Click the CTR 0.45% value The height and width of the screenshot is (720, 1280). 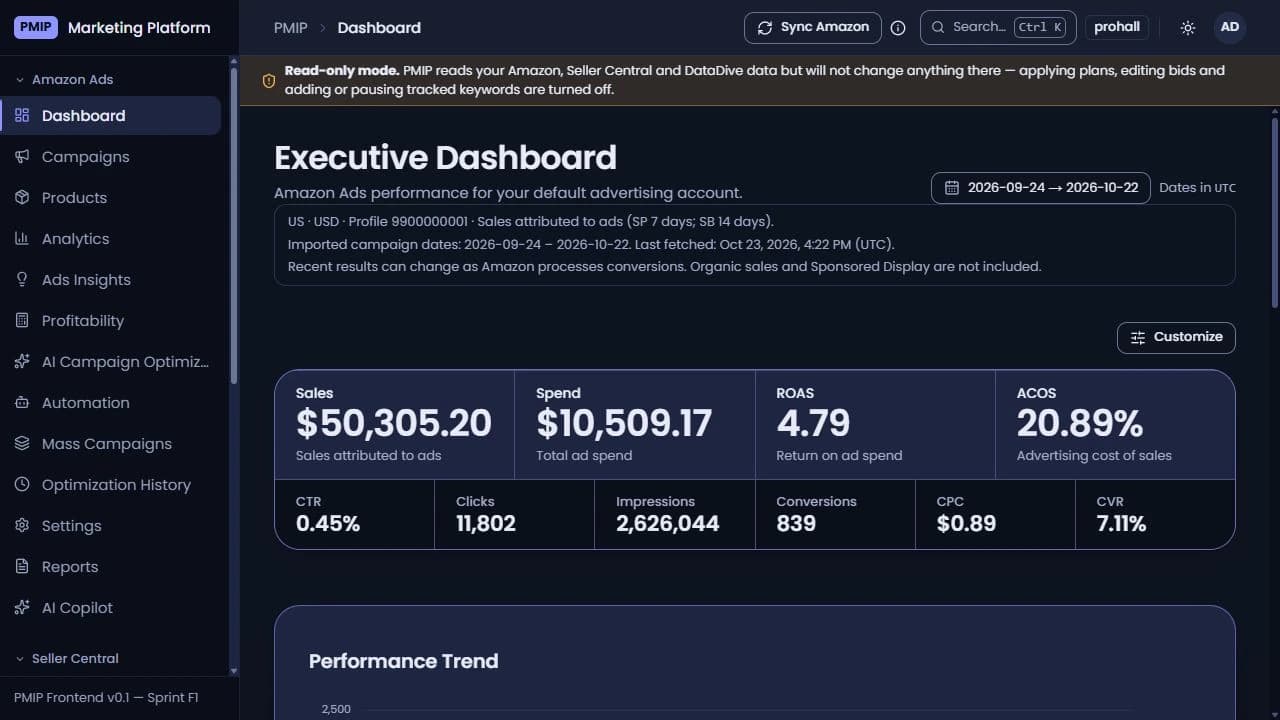click(x=328, y=524)
